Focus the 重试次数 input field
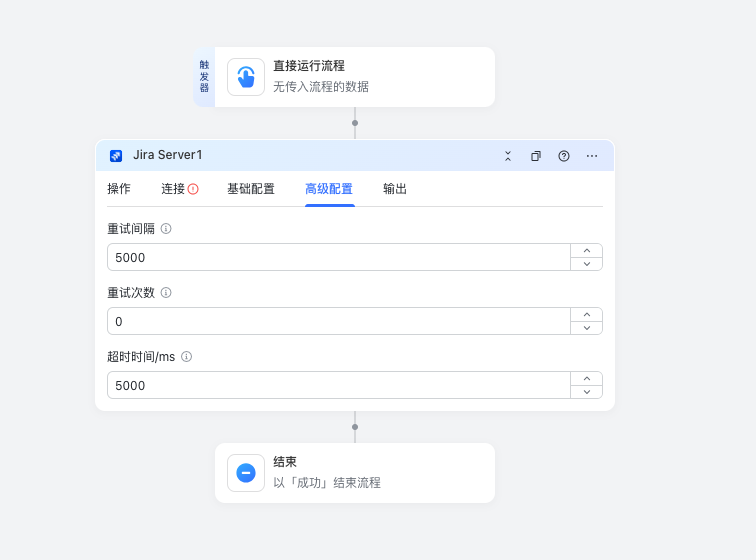This screenshot has width=756, height=560. tap(339, 321)
